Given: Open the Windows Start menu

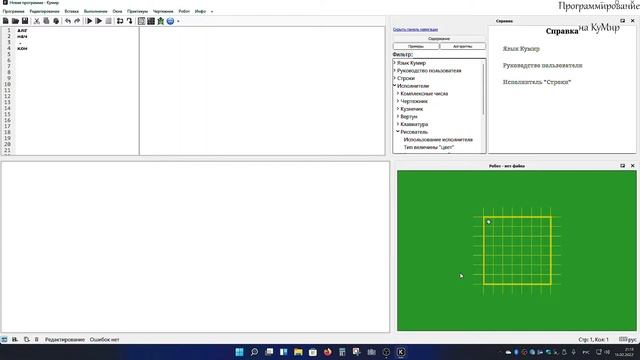Looking at the screenshot, I should click(240, 352).
